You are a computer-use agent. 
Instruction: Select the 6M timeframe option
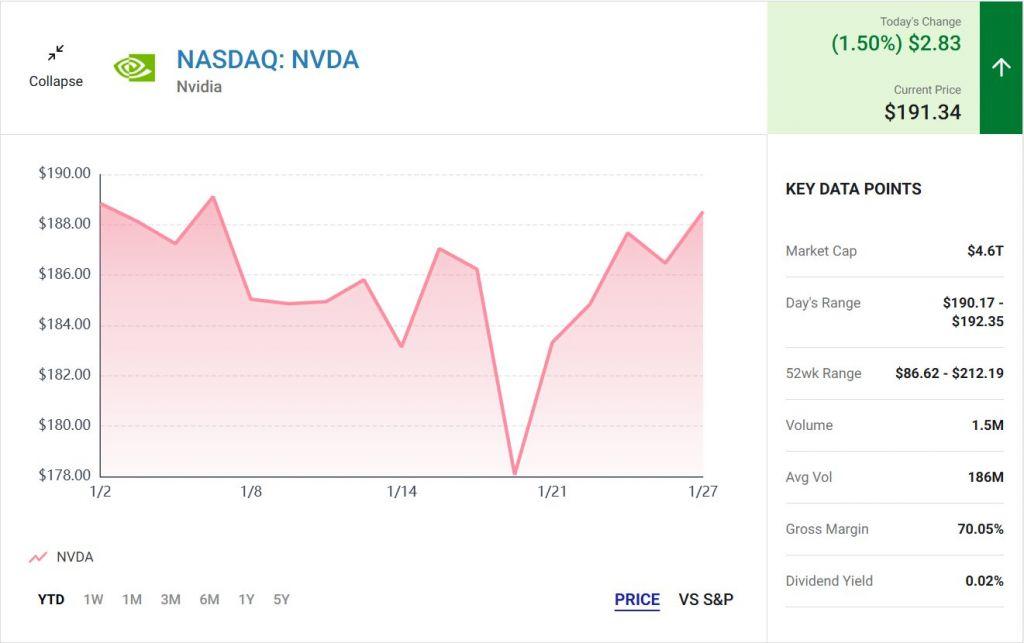point(209,599)
